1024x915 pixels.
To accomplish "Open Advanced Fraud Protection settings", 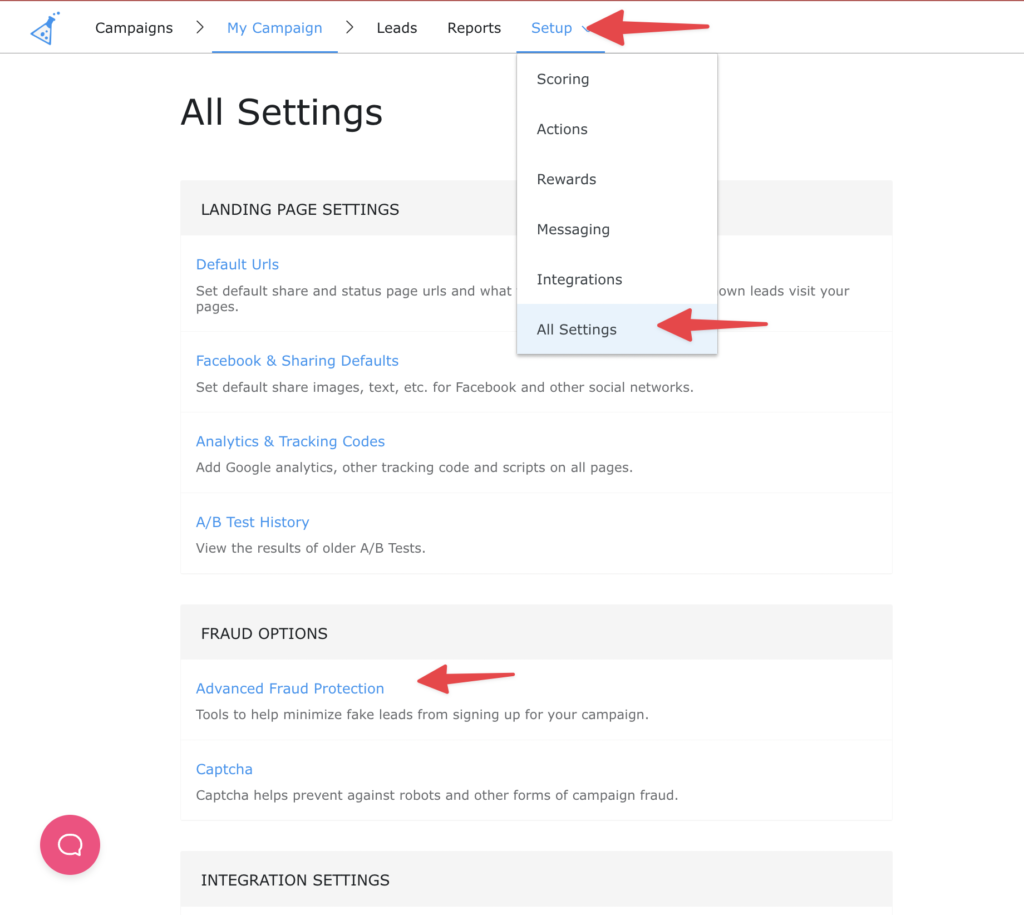I will click(290, 688).
